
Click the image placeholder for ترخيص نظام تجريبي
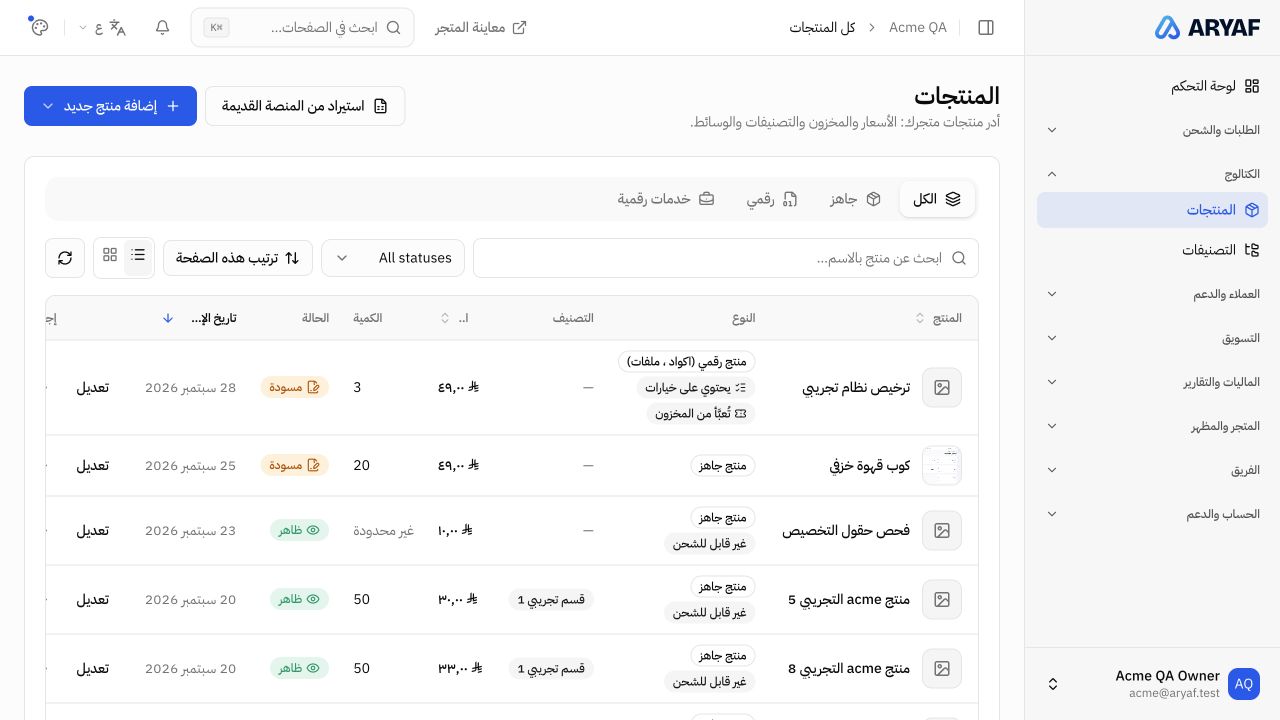942,387
